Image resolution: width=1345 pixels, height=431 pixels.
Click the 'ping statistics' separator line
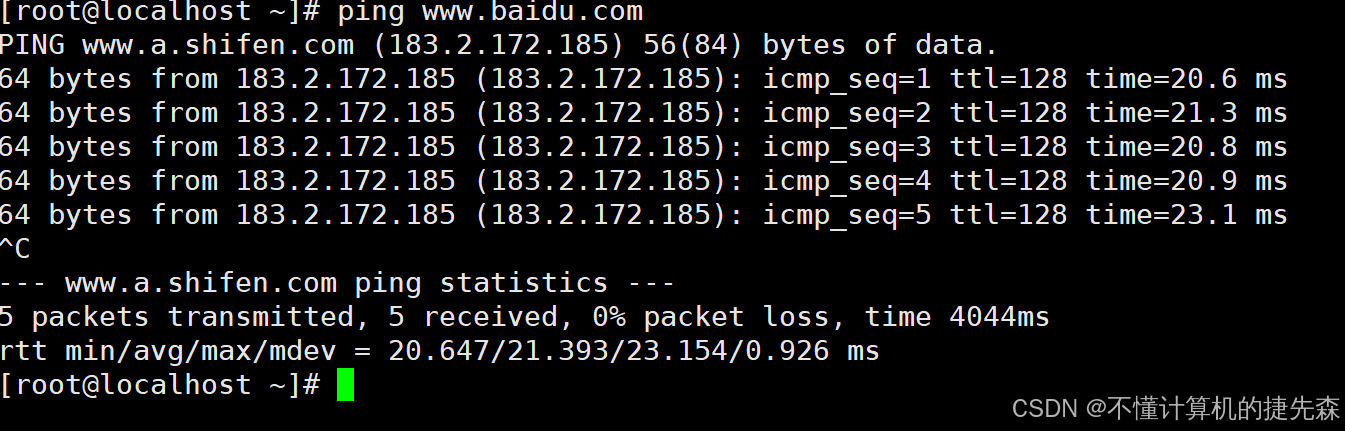(338, 284)
